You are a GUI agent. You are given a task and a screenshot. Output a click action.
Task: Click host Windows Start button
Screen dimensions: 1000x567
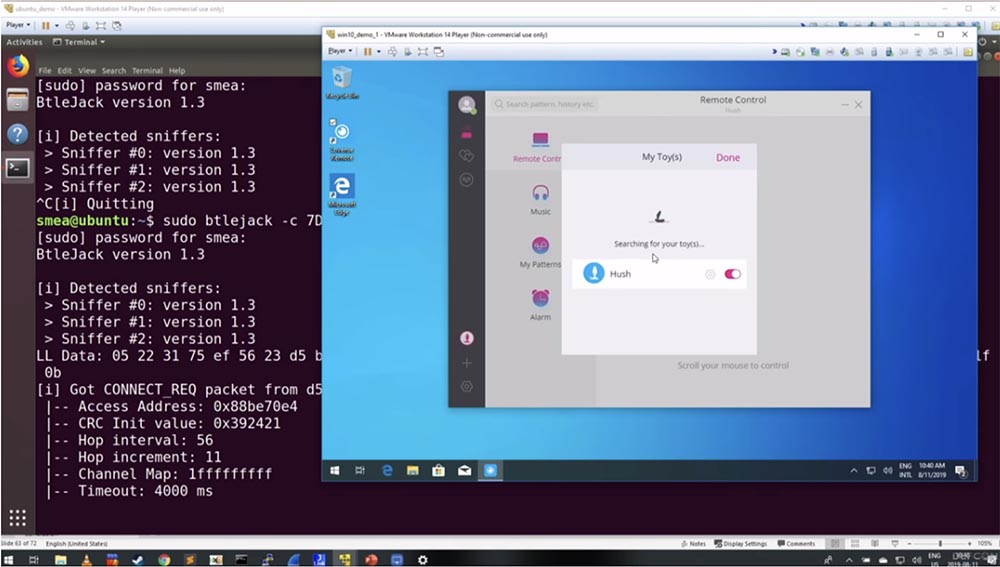[x=8, y=560]
